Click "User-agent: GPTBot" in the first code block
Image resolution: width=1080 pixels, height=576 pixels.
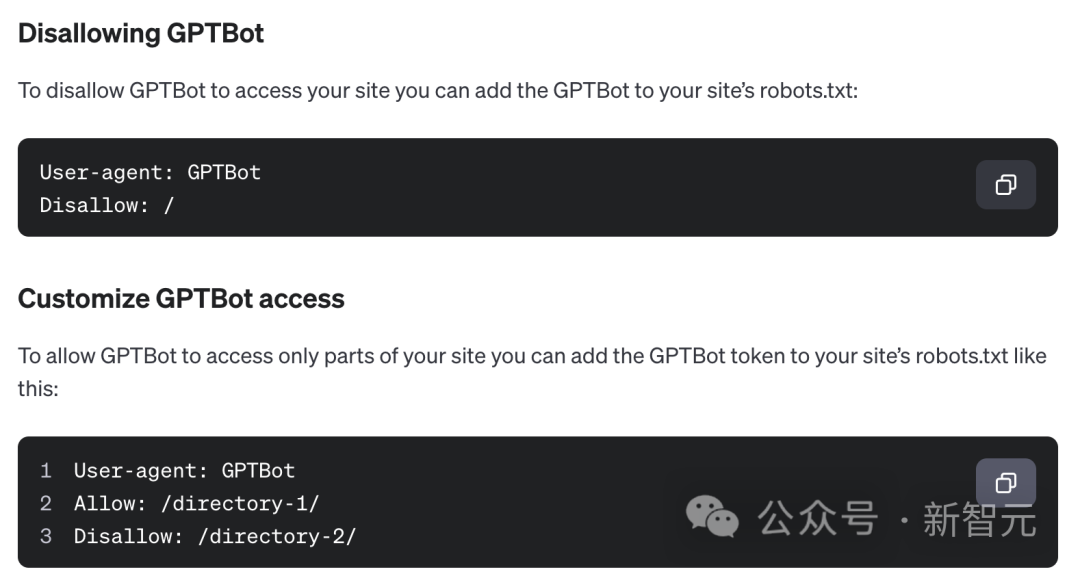150,172
